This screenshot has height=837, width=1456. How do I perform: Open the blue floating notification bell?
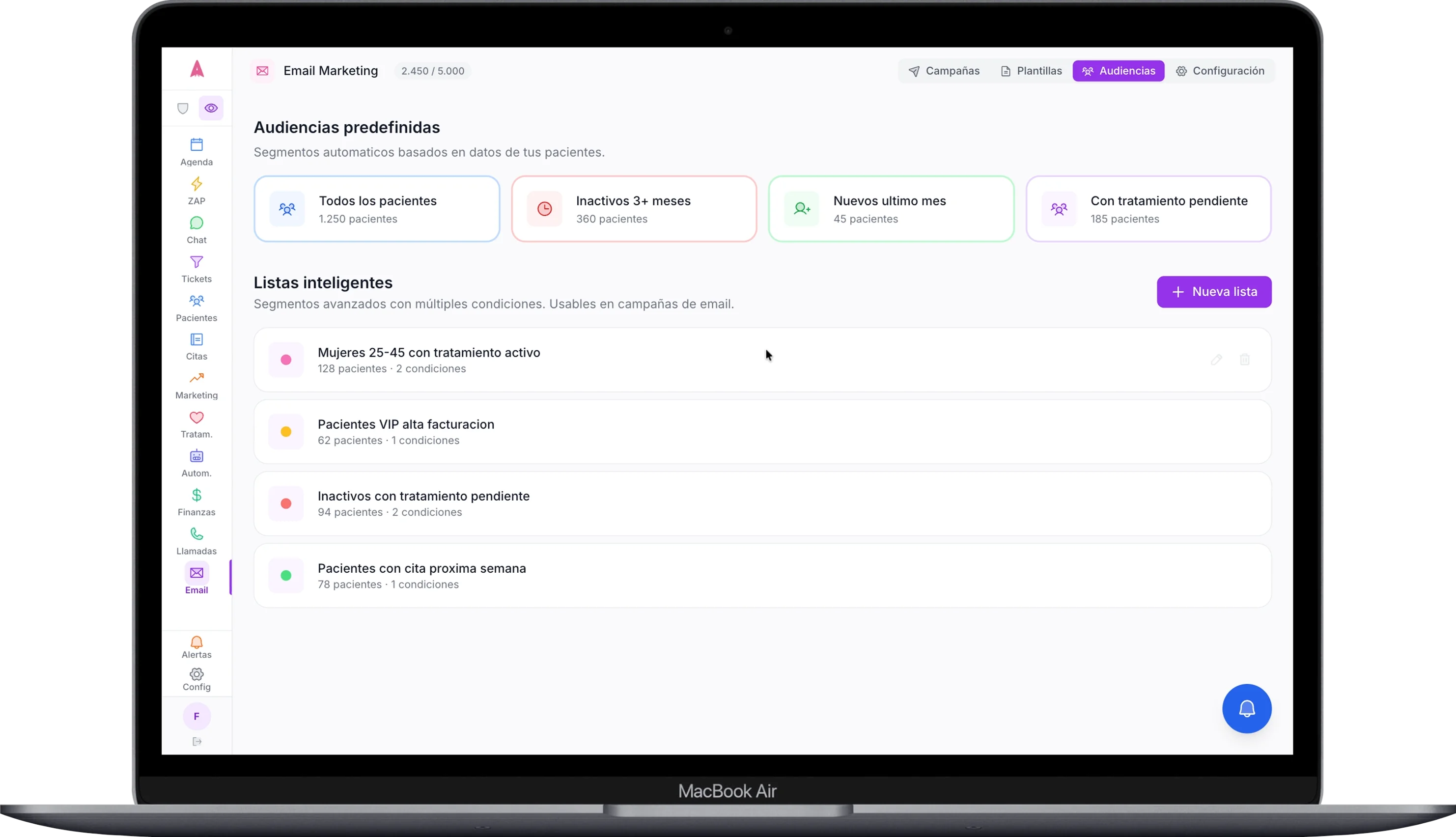[1246, 708]
